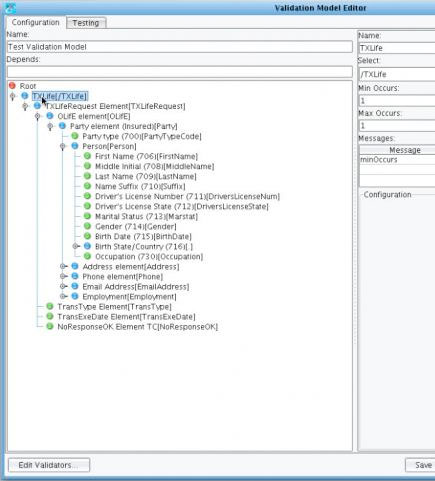This screenshot has height=481, width=435.
Task: Click the green icon beside Name Suffix (710)
Action: 87,186
